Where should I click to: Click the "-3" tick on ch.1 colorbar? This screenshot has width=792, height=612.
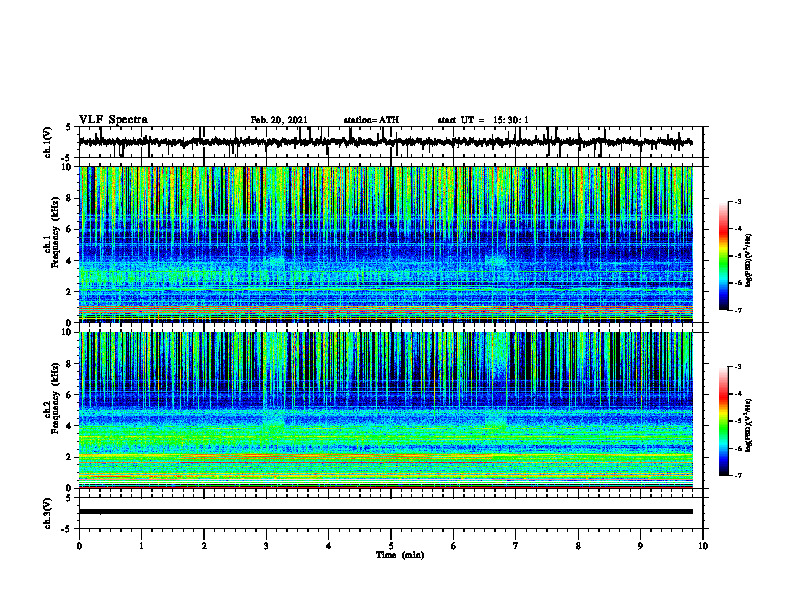point(737,201)
